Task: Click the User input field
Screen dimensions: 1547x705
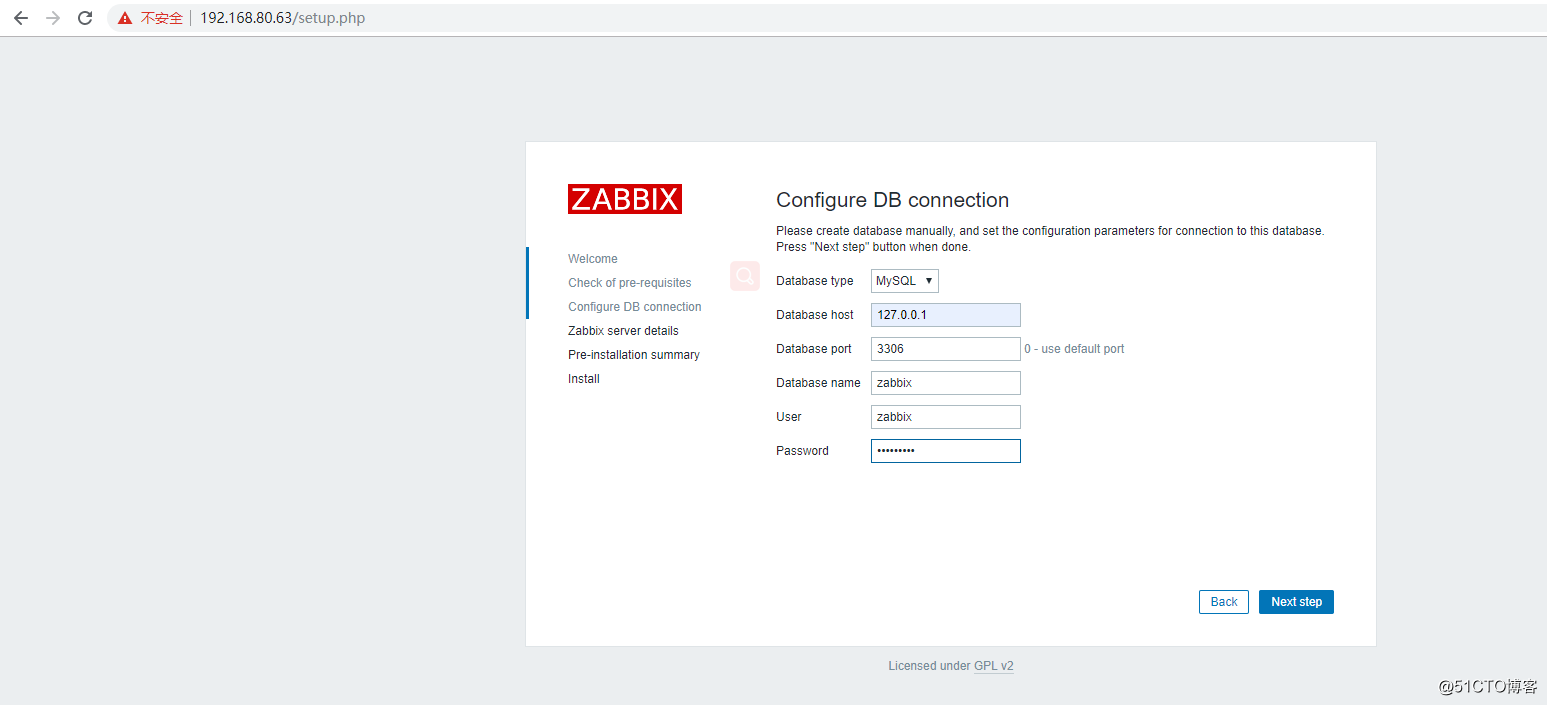Action: pos(946,417)
